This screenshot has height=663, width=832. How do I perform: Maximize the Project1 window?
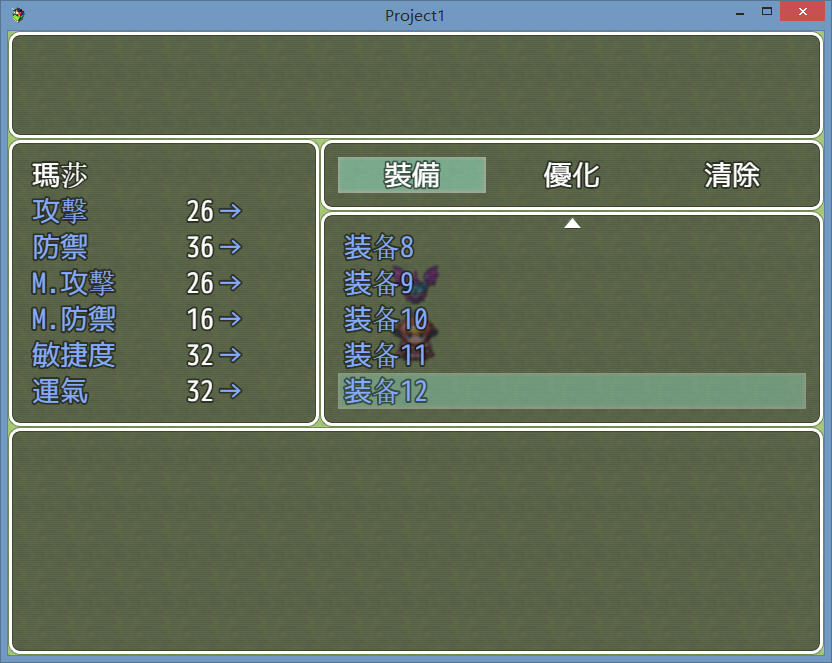pyautogui.click(x=767, y=11)
